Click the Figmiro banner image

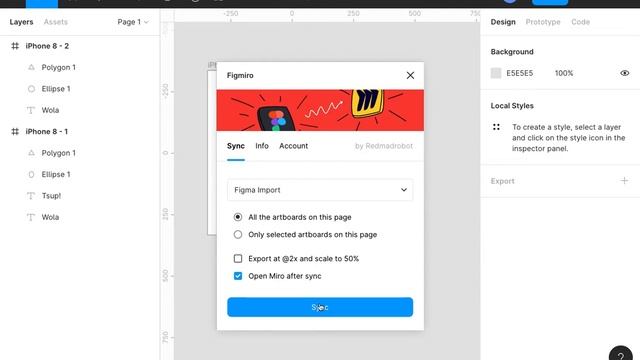[320, 110]
